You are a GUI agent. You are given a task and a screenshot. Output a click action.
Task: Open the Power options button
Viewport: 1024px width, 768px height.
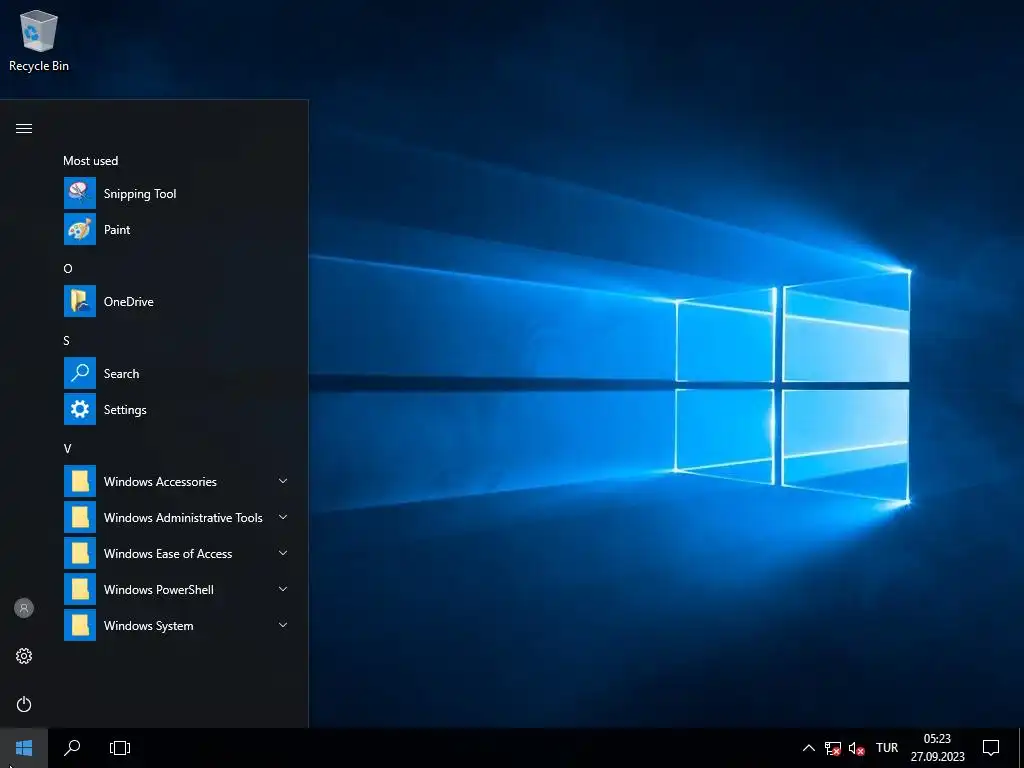24,704
